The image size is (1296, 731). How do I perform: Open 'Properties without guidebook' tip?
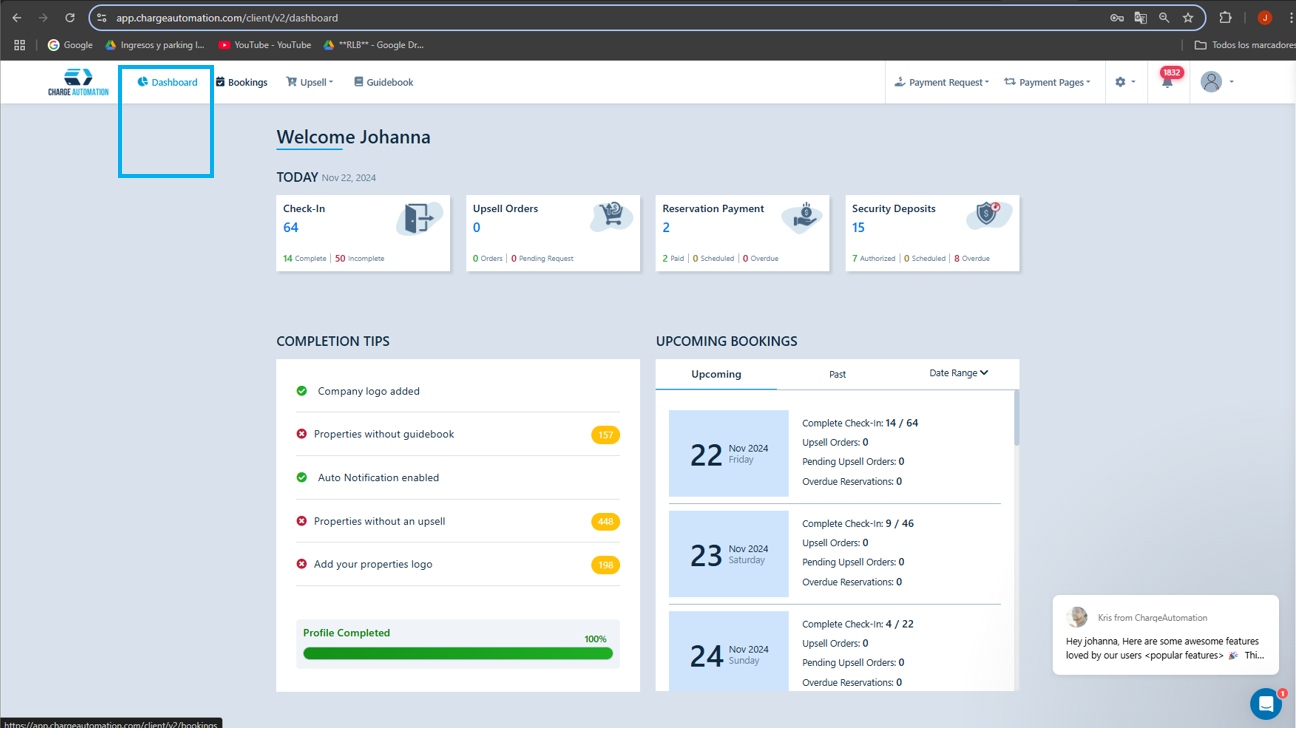click(x=384, y=434)
